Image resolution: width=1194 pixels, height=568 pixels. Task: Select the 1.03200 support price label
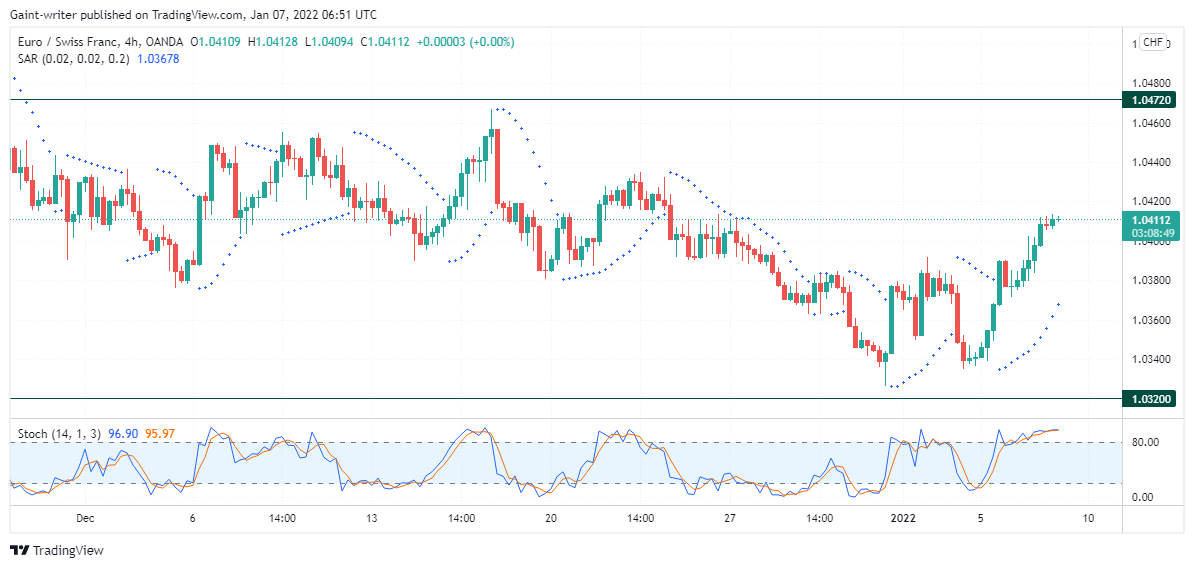click(1151, 398)
